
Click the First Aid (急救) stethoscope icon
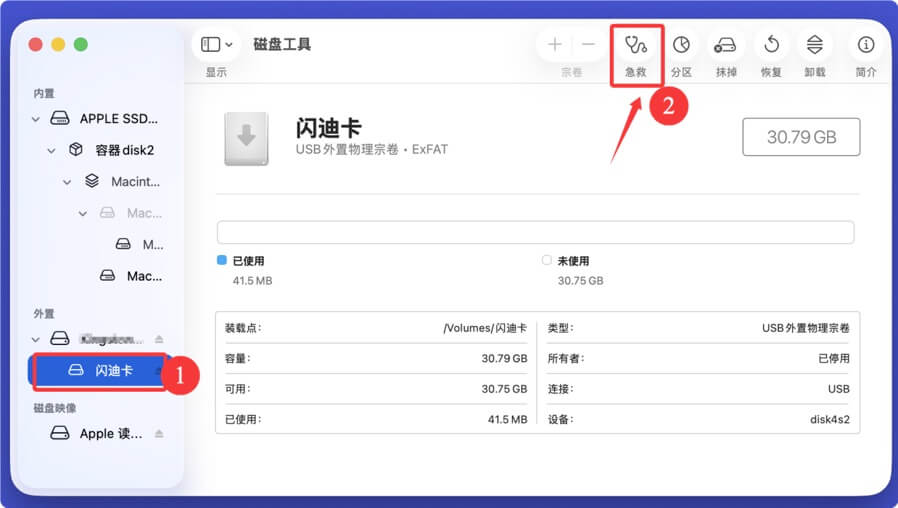(x=636, y=45)
